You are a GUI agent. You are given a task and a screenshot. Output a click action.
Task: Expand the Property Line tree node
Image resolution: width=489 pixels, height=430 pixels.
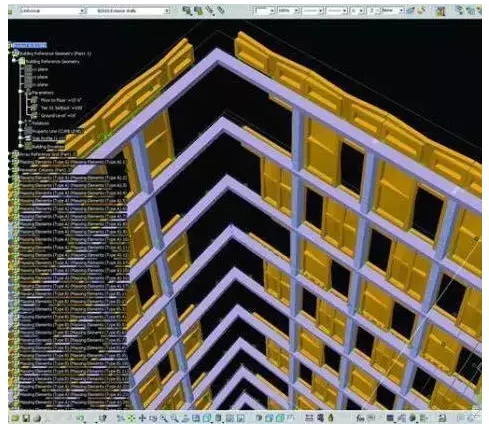coord(21,131)
